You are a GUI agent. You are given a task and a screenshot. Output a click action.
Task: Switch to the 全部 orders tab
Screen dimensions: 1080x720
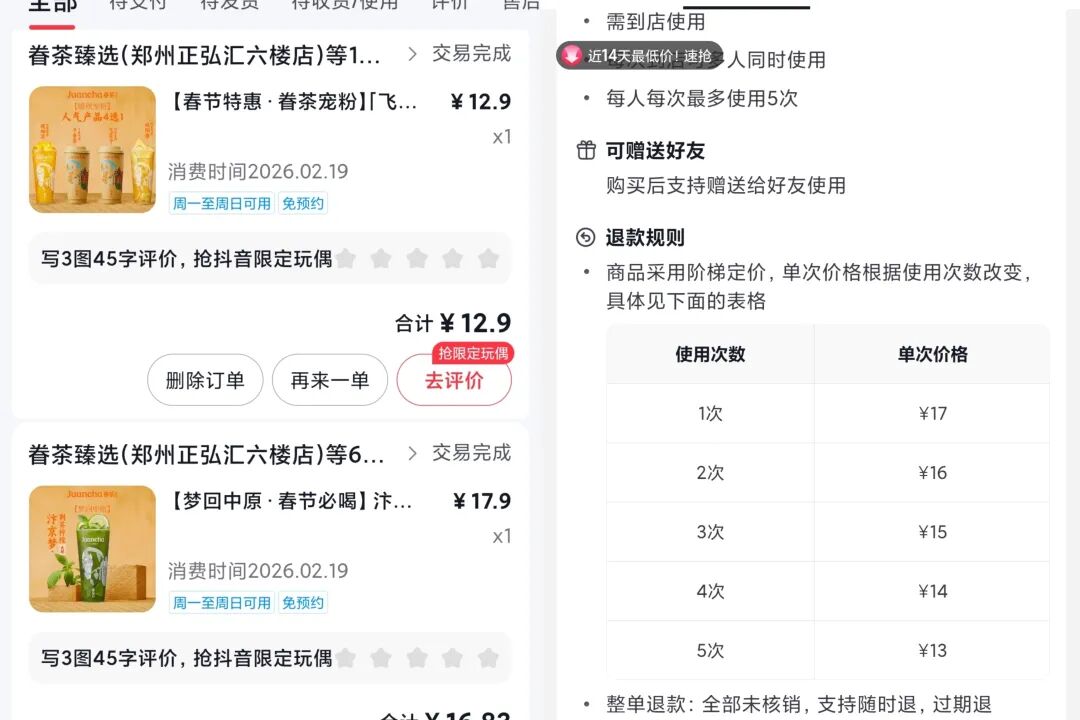(x=52, y=6)
